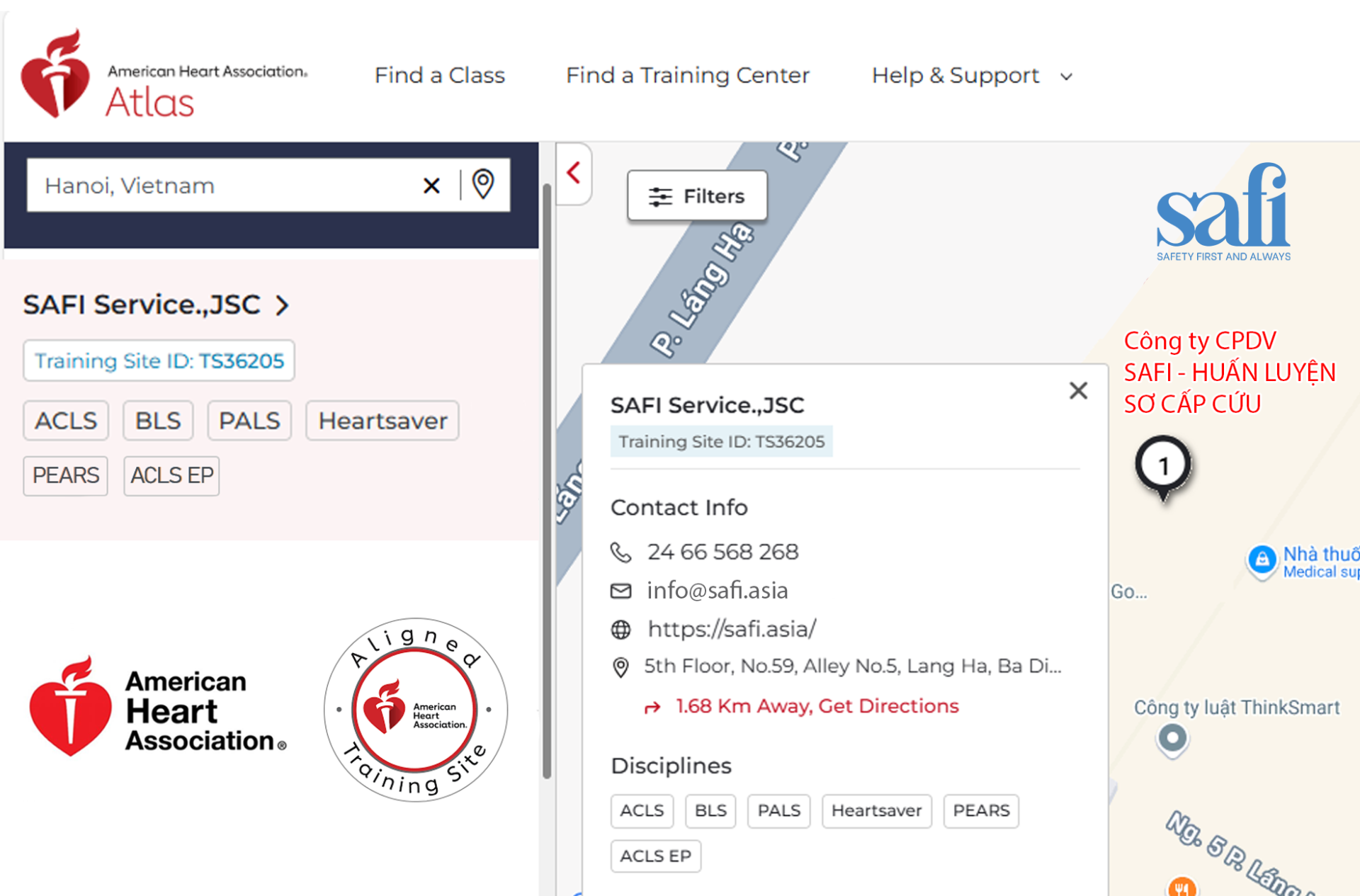Screen dimensions: 1360x896
Task: Click the chevron beside SAFI Service.,JSC title
Action: [283, 305]
